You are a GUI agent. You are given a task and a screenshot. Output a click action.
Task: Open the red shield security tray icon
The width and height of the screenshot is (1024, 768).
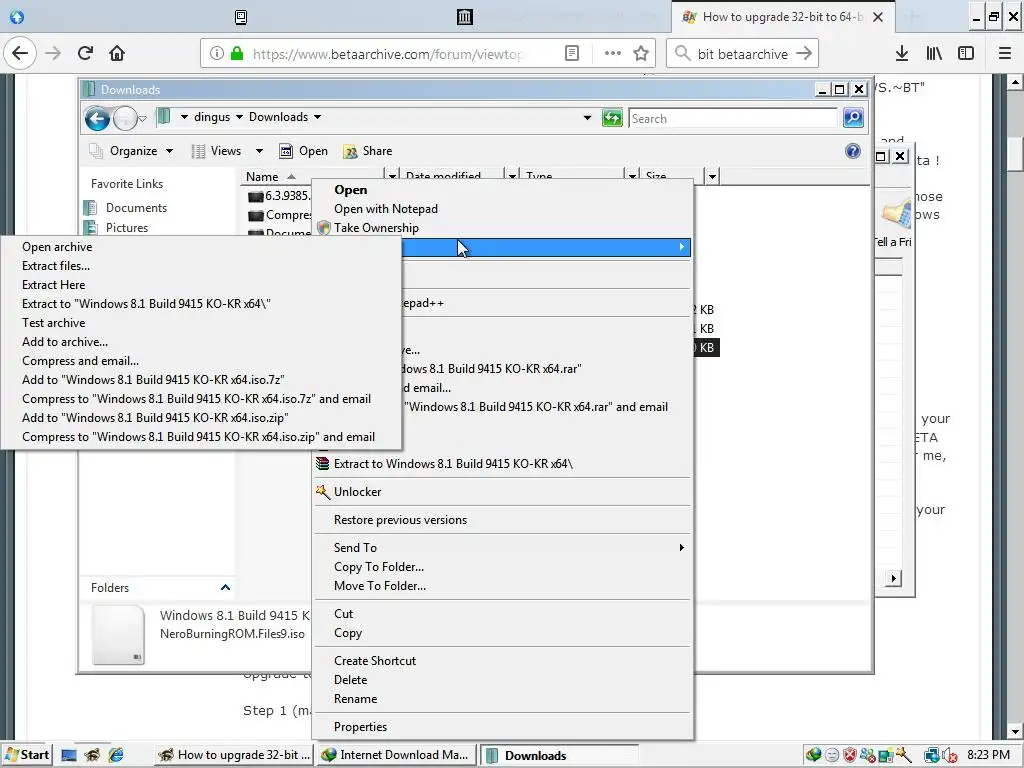[850, 755]
